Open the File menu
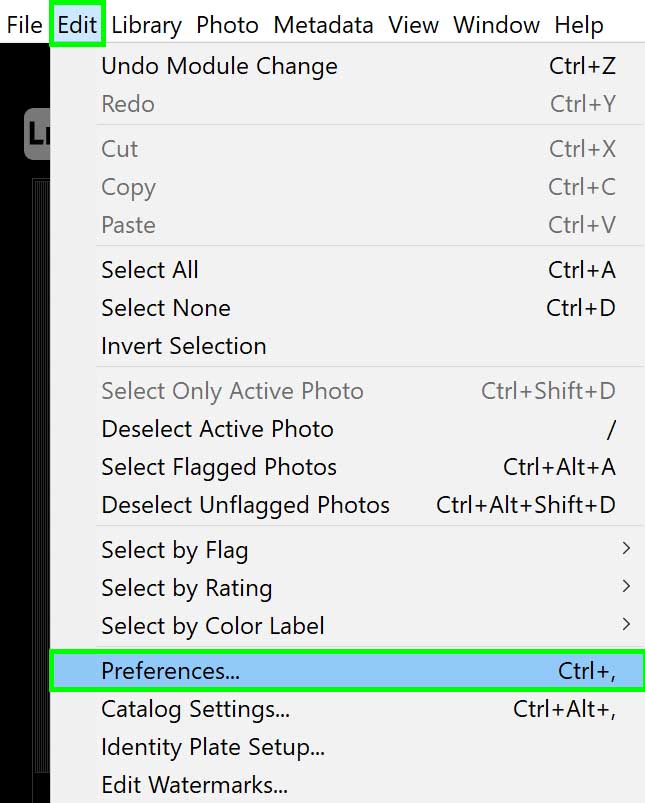The height and width of the screenshot is (803, 645). 24,25
